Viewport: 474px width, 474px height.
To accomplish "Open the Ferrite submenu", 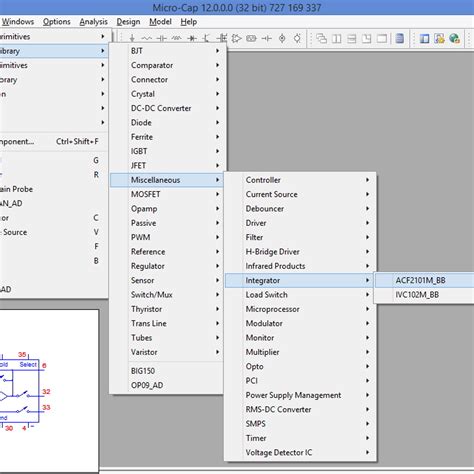I will coord(168,137).
